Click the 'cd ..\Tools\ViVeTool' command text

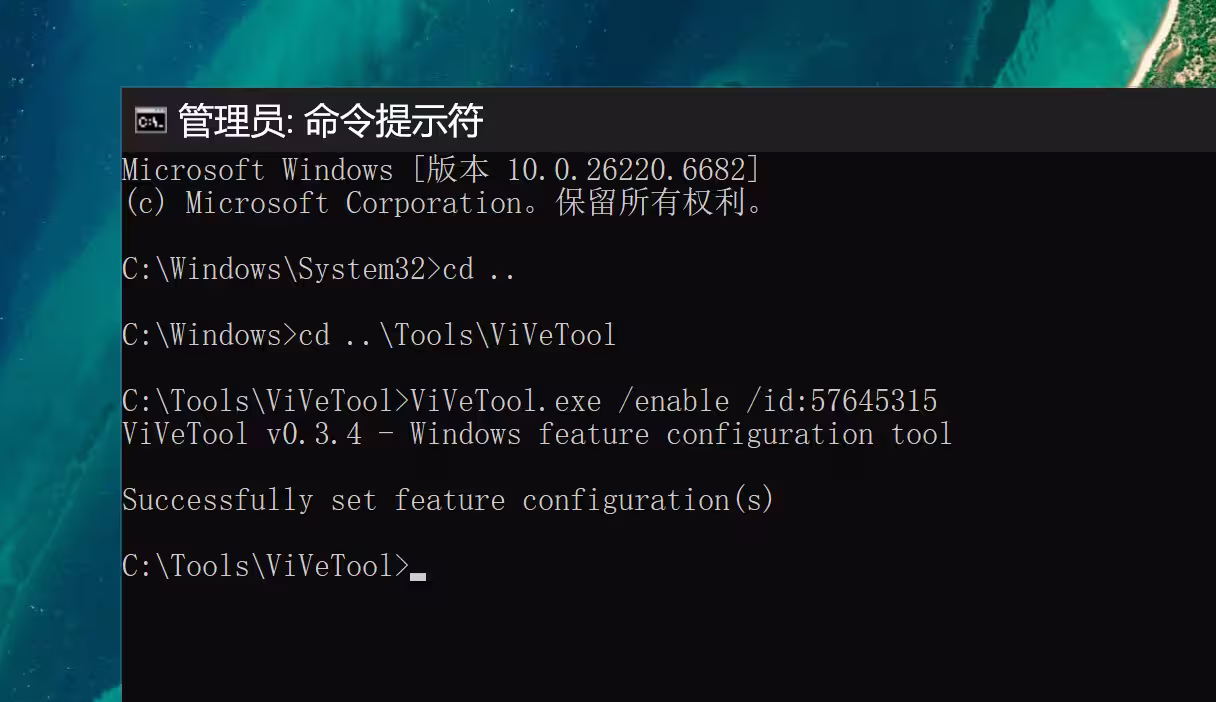pyautogui.click(x=458, y=335)
